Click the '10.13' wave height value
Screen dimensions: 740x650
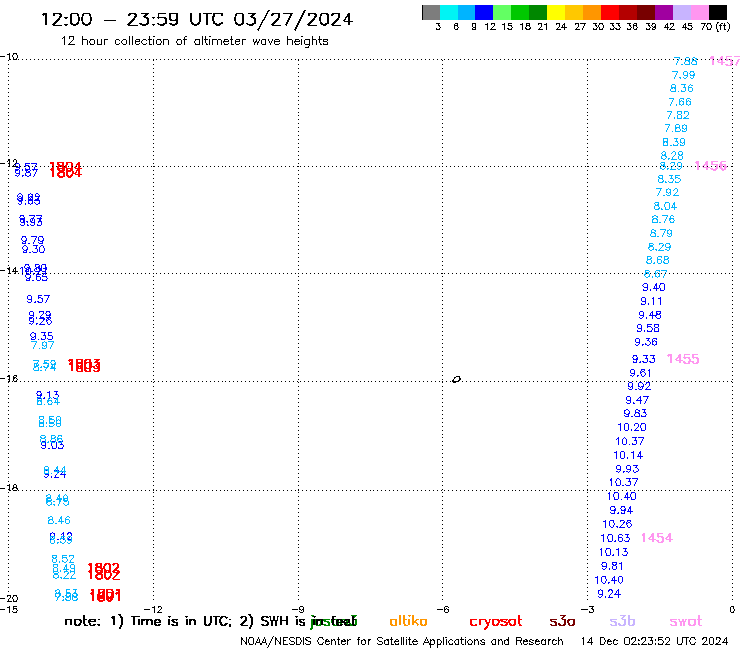[x=614, y=552]
